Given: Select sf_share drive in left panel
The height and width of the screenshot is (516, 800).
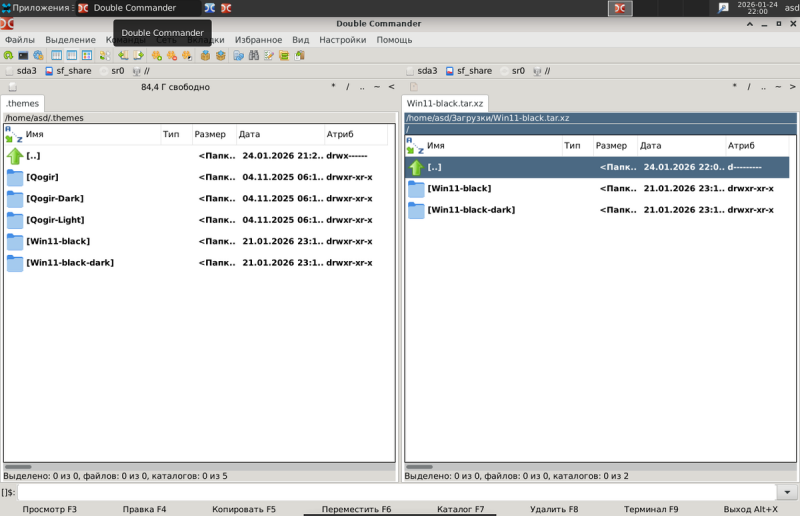Looking at the screenshot, I should tap(68, 71).
